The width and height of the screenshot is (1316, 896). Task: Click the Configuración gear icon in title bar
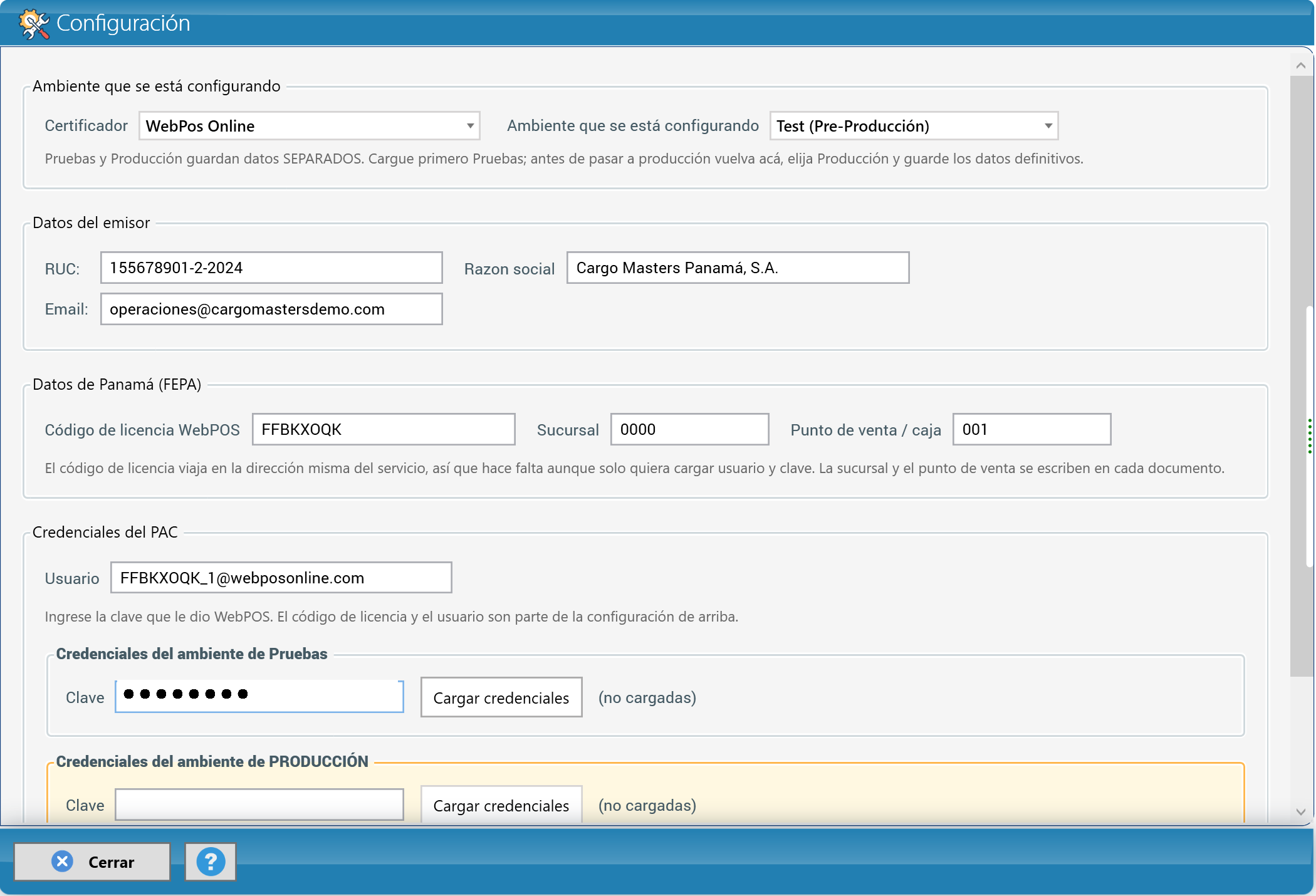(x=34, y=24)
